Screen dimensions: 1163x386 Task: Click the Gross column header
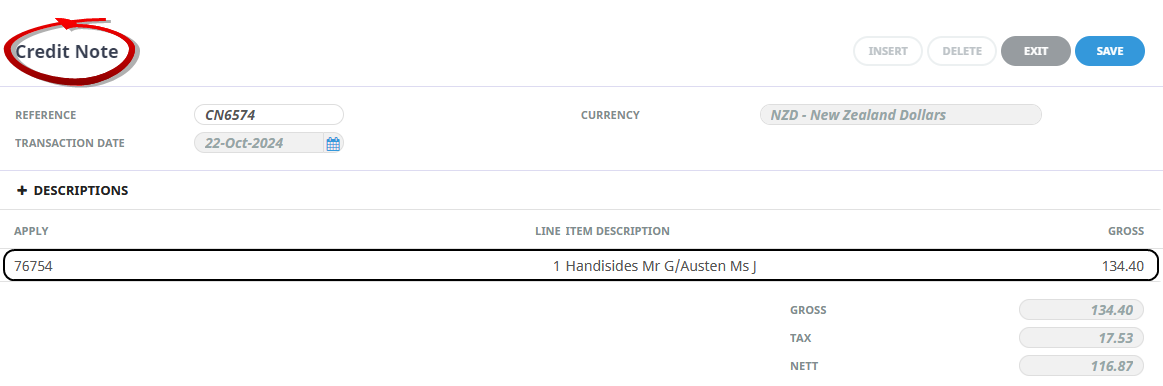pyautogui.click(x=1126, y=231)
